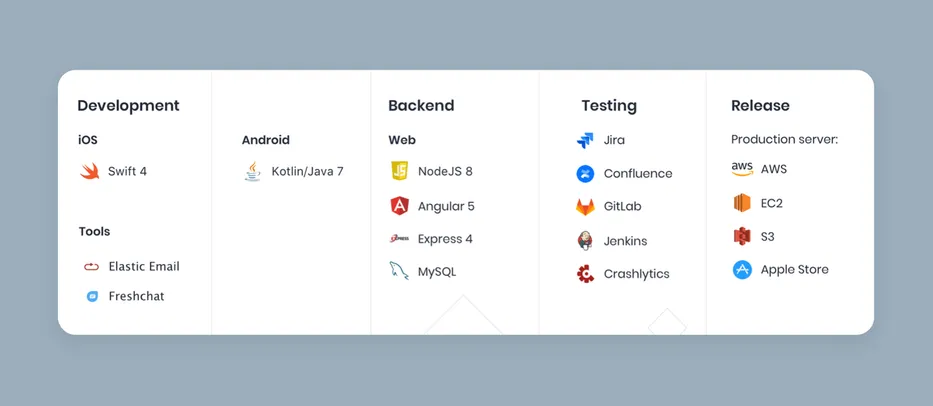Viewport: 933px width, 406px height.
Task: Click the NodeJS 8 icon
Action: tap(400, 172)
